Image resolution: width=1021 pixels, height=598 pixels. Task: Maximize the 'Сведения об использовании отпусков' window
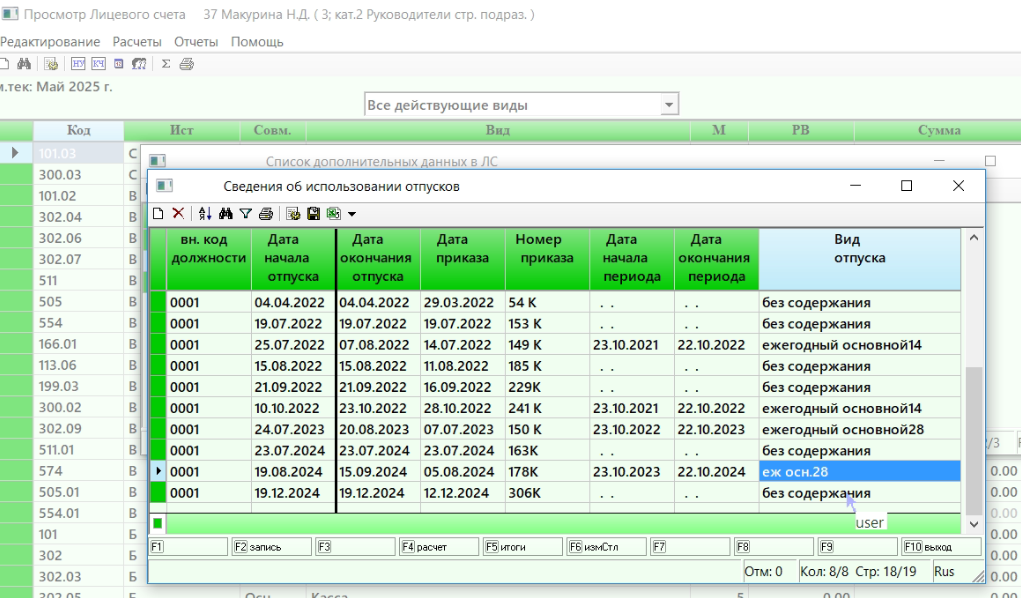coord(906,186)
